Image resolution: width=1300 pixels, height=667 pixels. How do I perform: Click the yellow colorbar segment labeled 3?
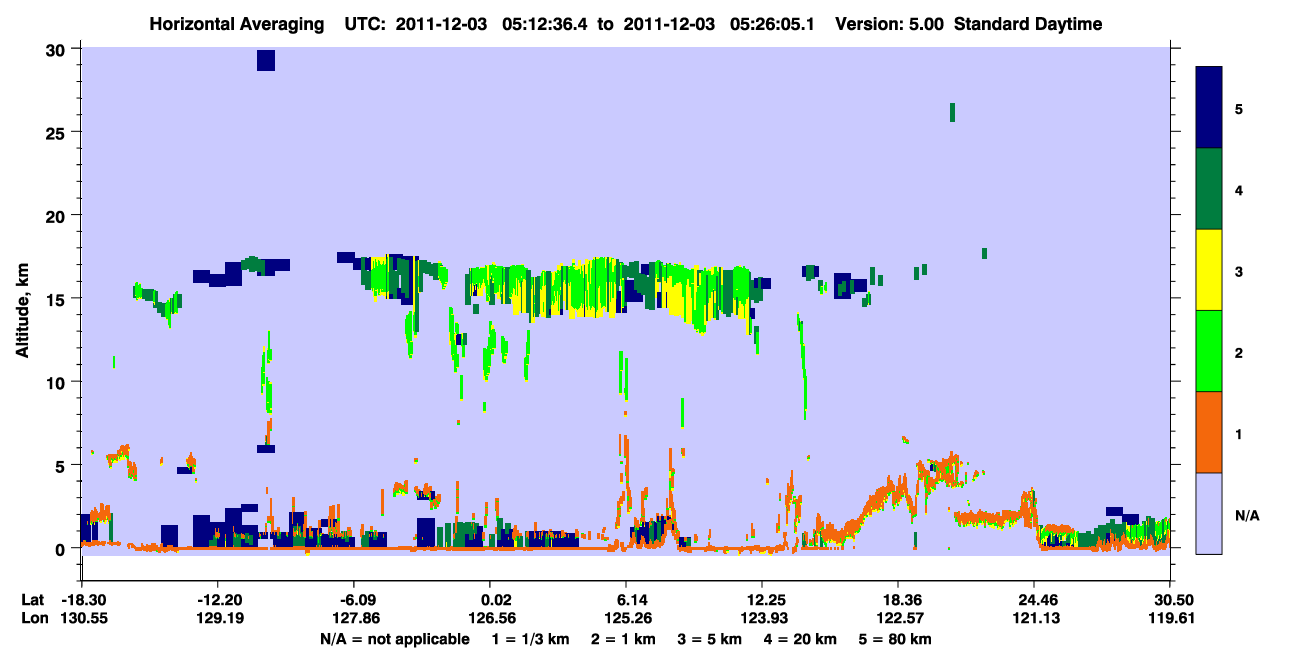click(x=1210, y=270)
